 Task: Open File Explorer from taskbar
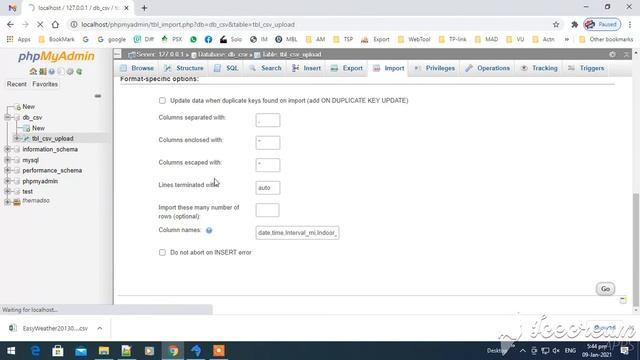tap(104, 351)
